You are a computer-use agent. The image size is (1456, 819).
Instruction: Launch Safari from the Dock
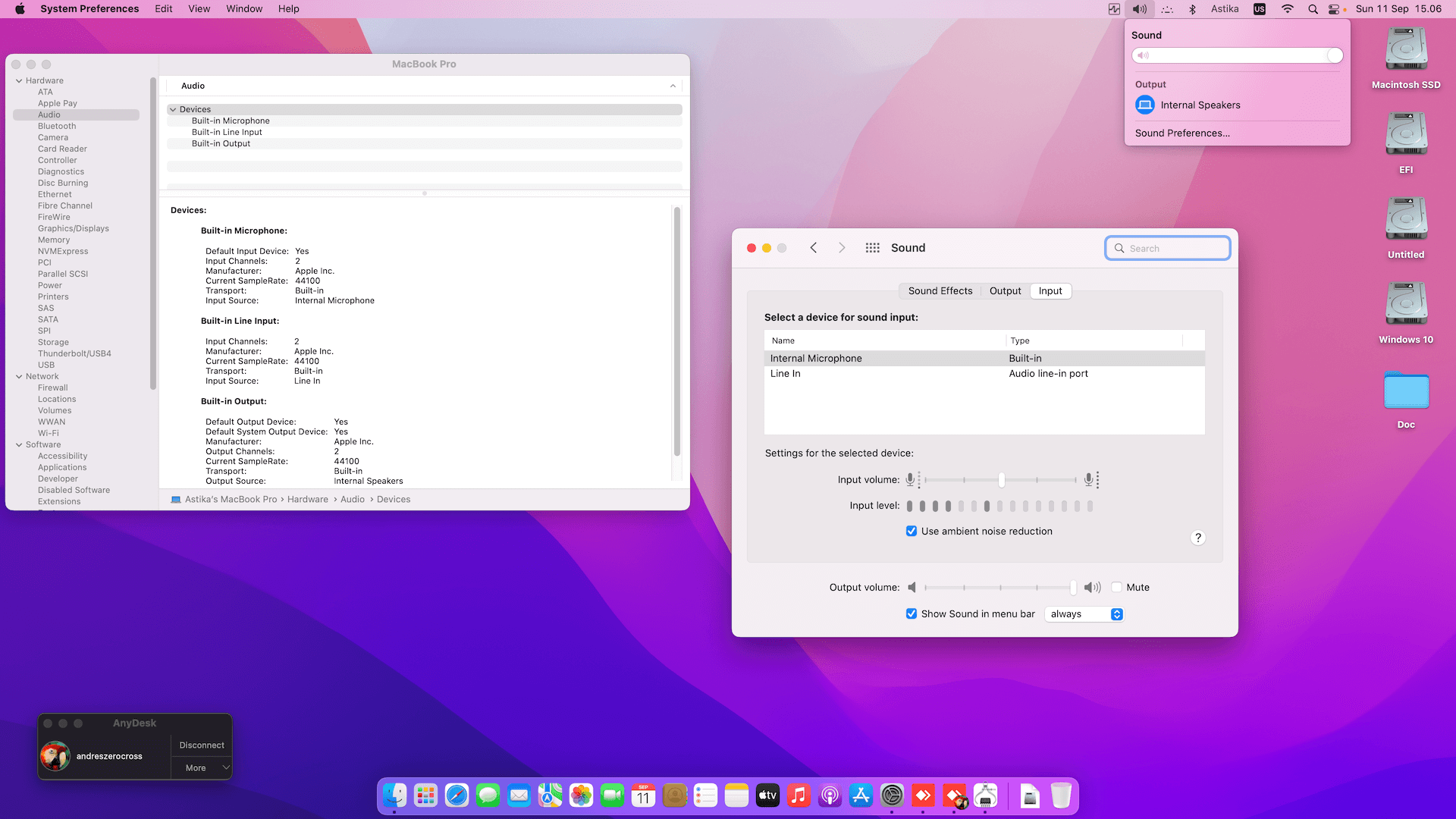[457, 795]
